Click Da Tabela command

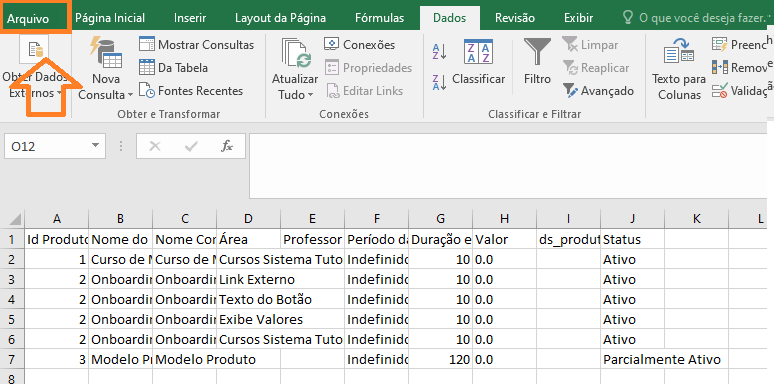coord(173,68)
